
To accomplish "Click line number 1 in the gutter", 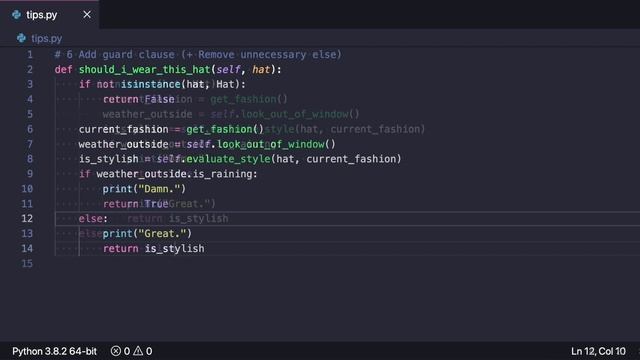I will (x=30, y=55).
